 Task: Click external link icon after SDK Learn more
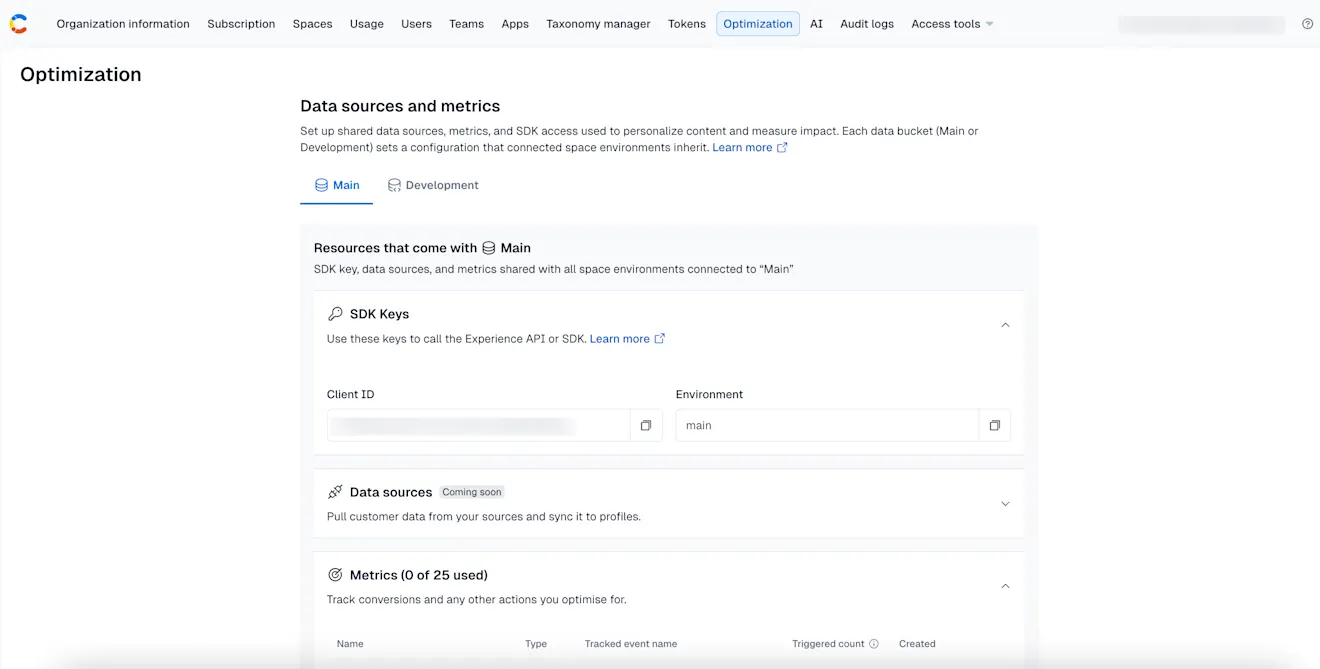pos(660,339)
